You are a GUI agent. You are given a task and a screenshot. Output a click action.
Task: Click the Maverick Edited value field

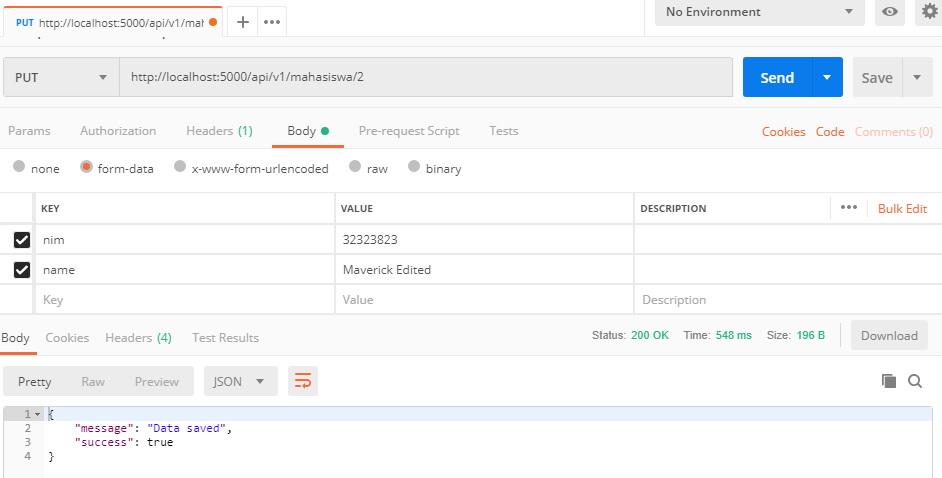(x=484, y=270)
